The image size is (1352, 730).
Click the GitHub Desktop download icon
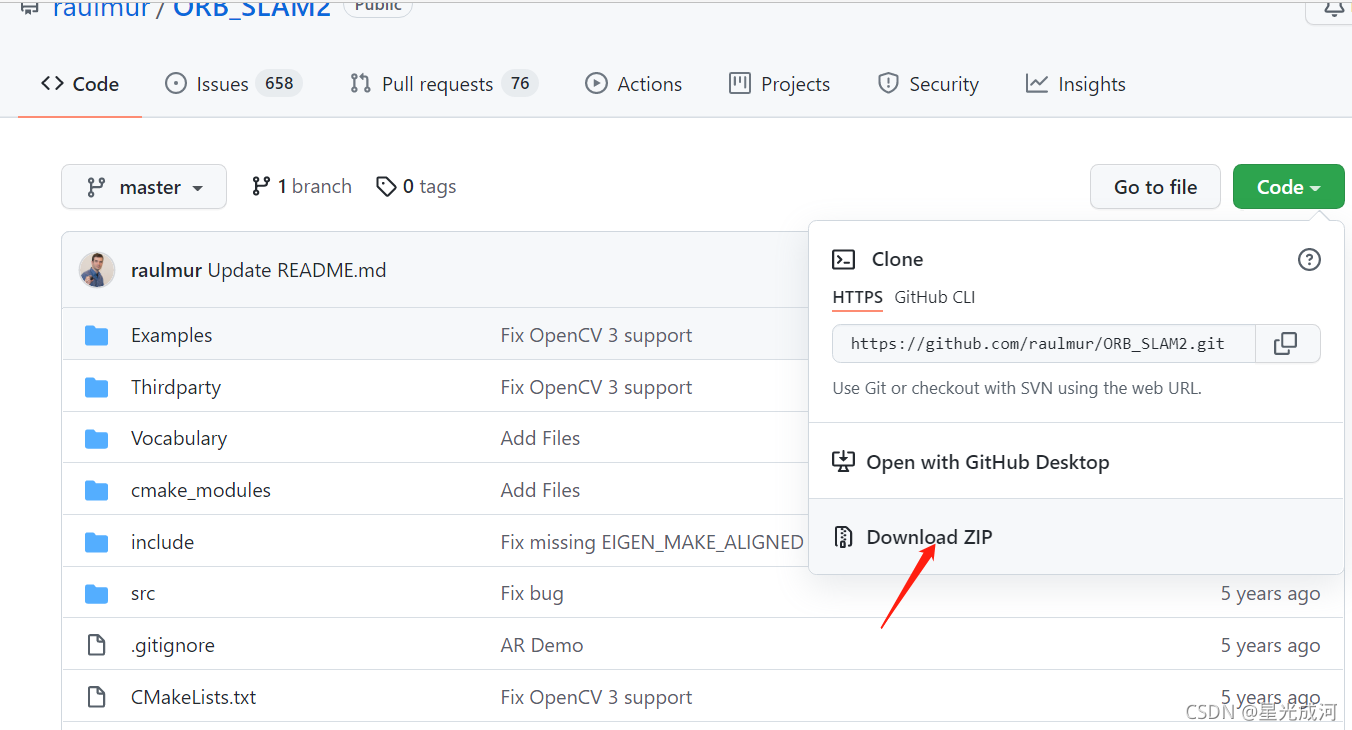pos(844,462)
